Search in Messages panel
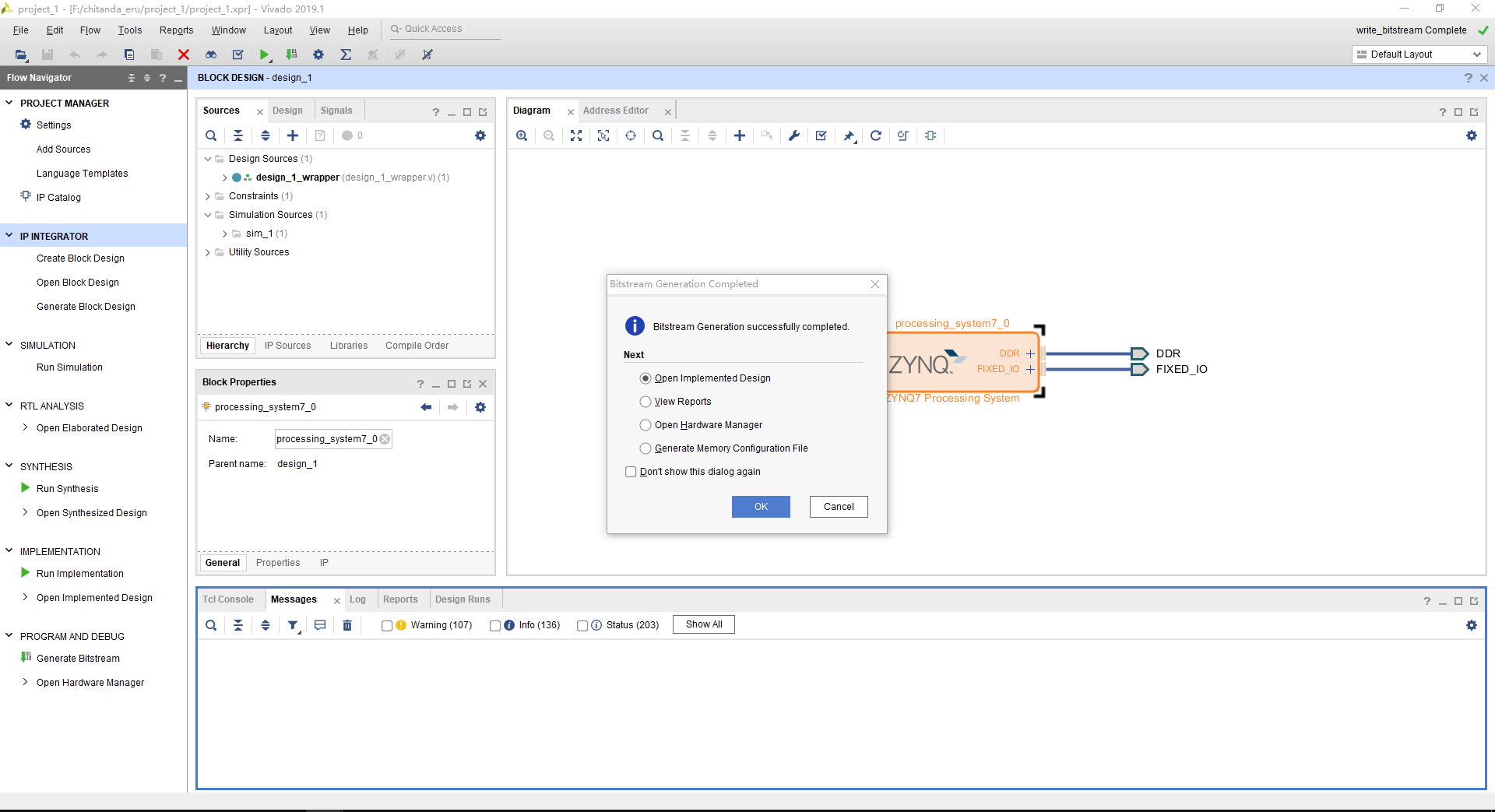This screenshot has width=1495, height=812. tap(211, 625)
